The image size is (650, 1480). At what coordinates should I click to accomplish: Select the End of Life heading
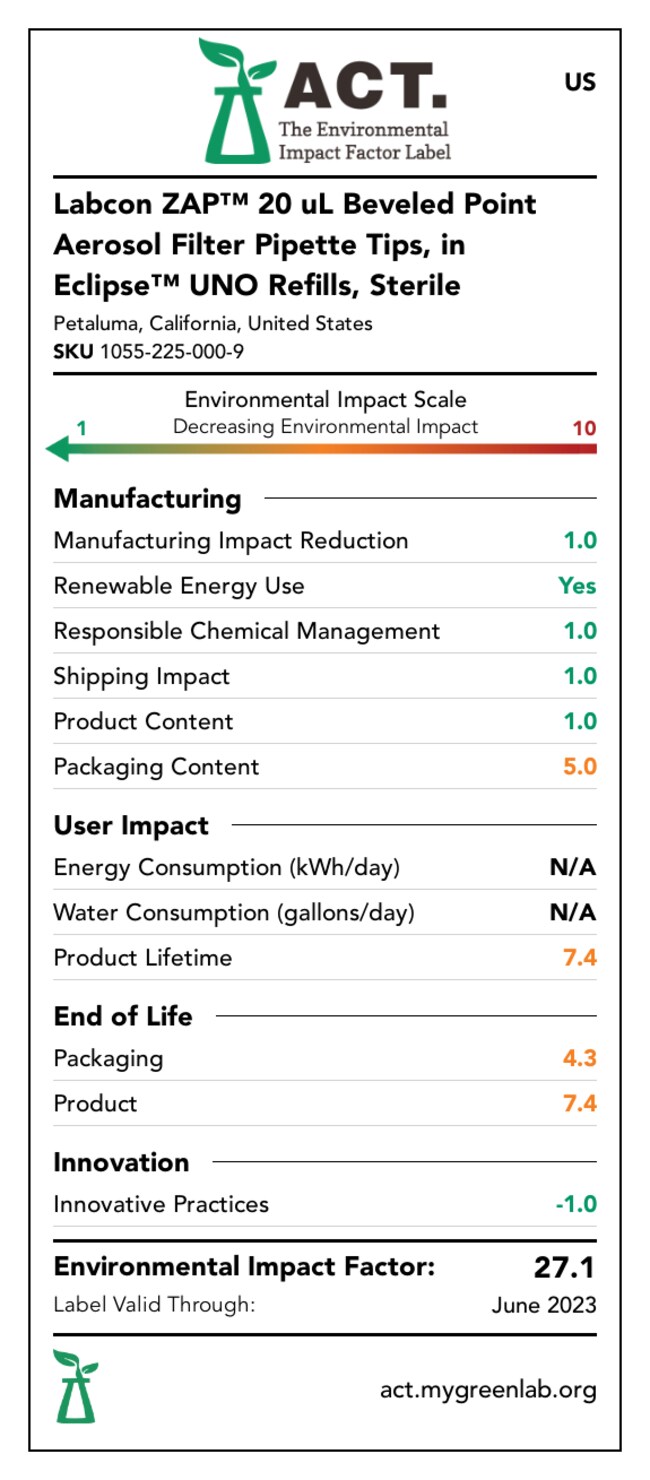pyautogui.click(x=123, y=1016)
